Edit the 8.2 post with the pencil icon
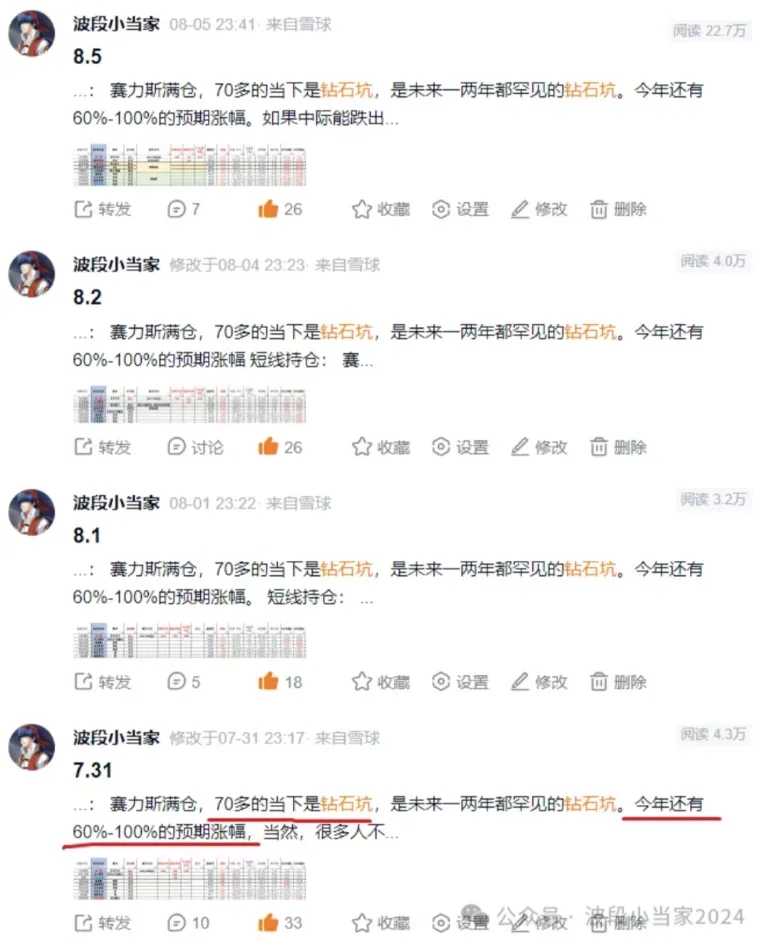 (539, 447)
